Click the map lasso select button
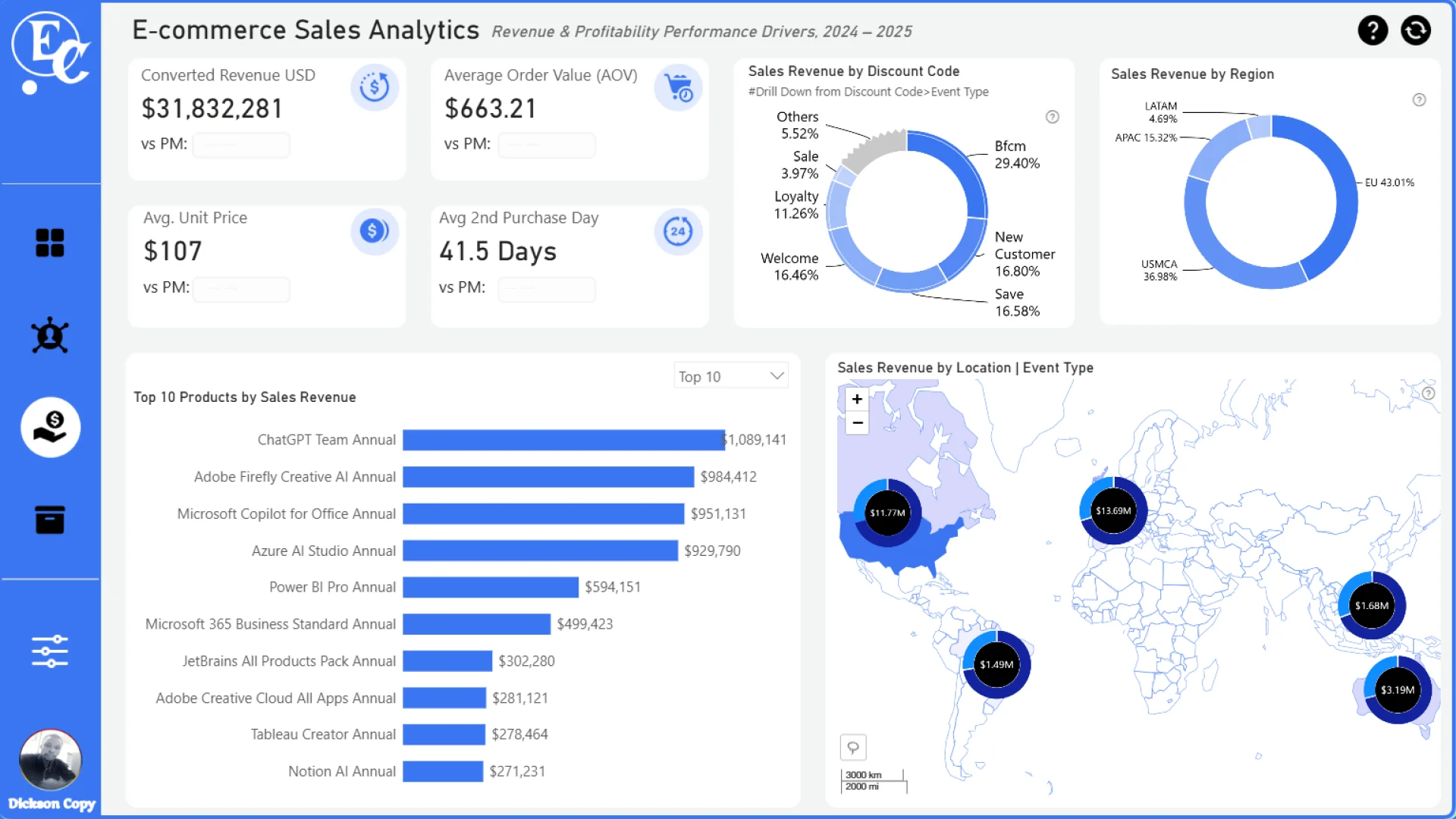 click(853, 748)
